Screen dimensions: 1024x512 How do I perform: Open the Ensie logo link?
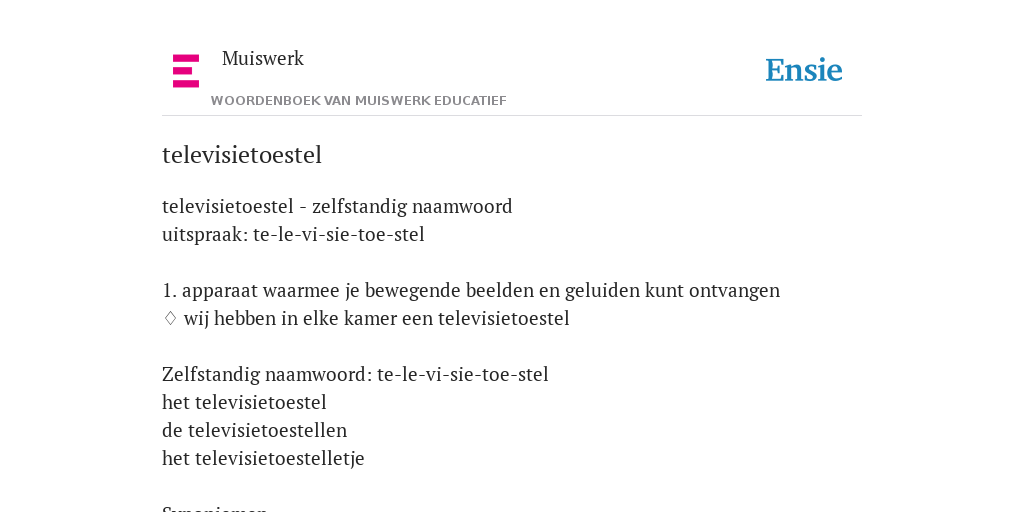click(804, 70)
